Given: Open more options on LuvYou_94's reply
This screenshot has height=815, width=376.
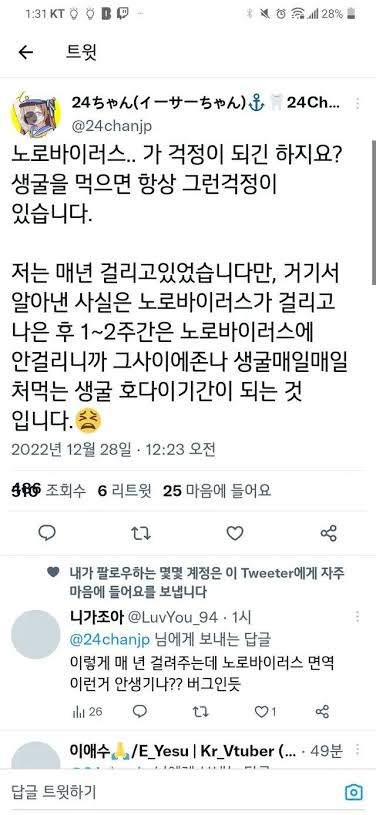Looking at the screenshot, I should (357, 617).
